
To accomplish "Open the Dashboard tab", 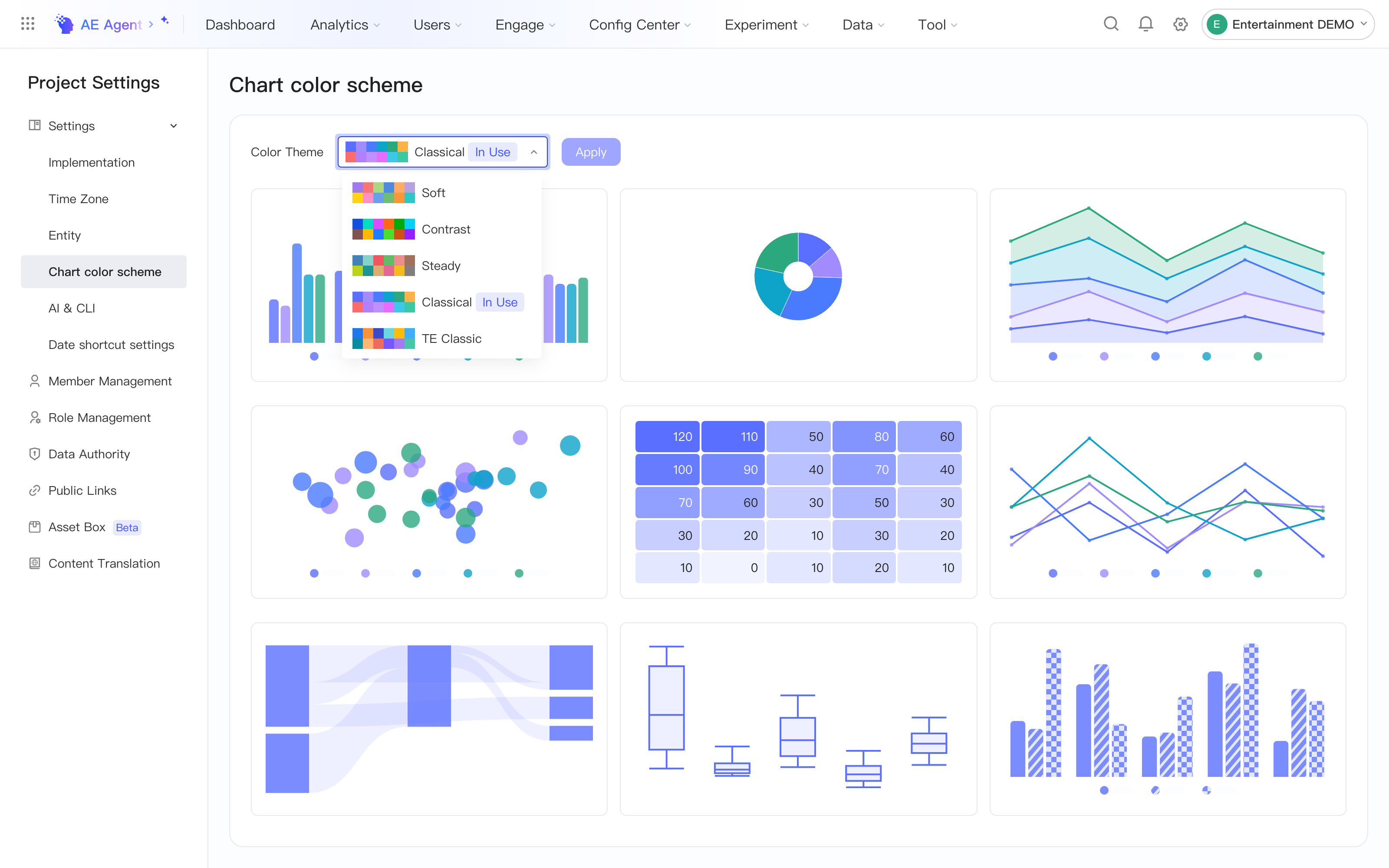I will click(240, 25).
